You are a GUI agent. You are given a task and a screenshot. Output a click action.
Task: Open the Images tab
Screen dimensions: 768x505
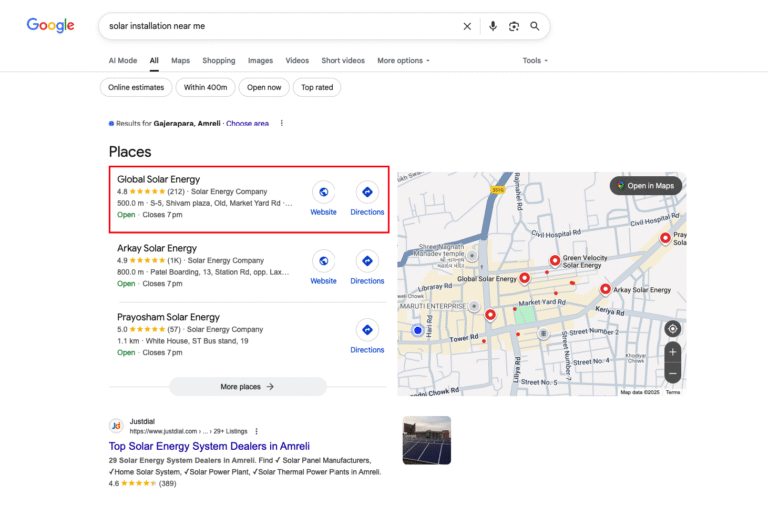(x=260, y=61)
